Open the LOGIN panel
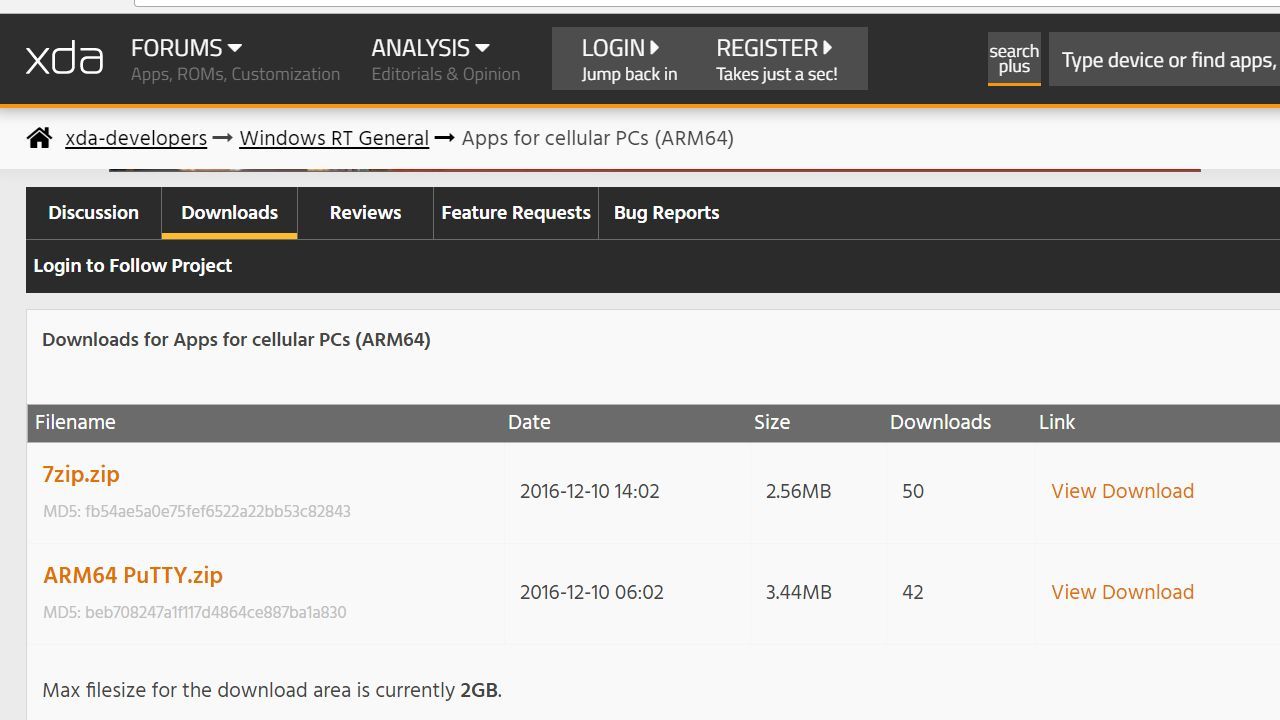This screenshot has width=1280, height=720. 629,59
